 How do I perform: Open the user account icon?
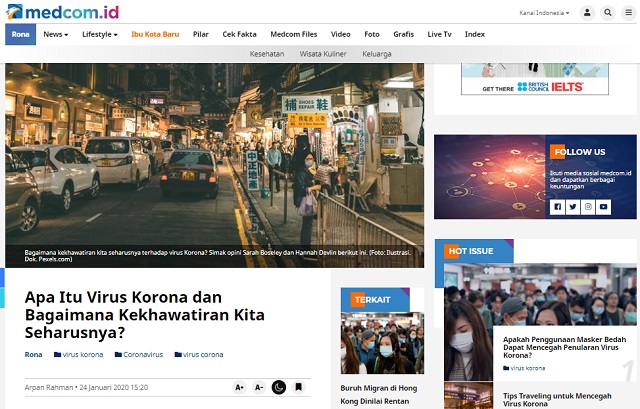coord(587,13)
